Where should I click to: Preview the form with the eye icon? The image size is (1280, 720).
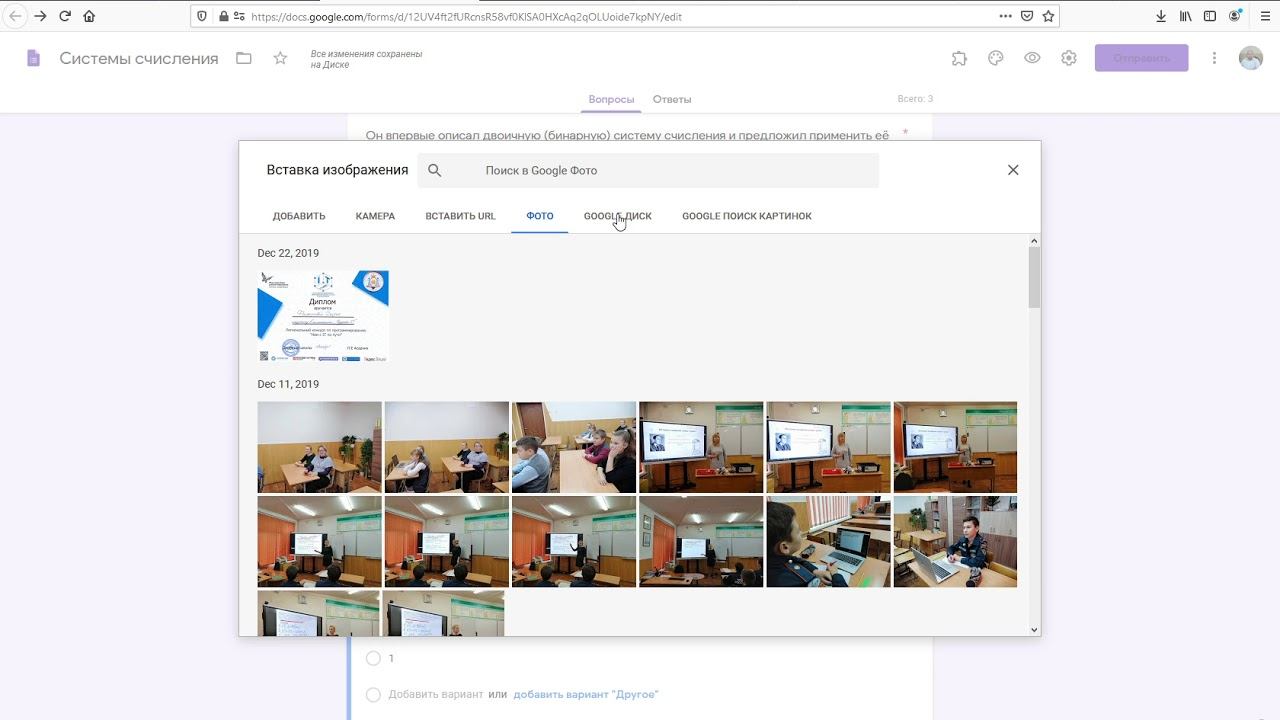[1032, 58]
